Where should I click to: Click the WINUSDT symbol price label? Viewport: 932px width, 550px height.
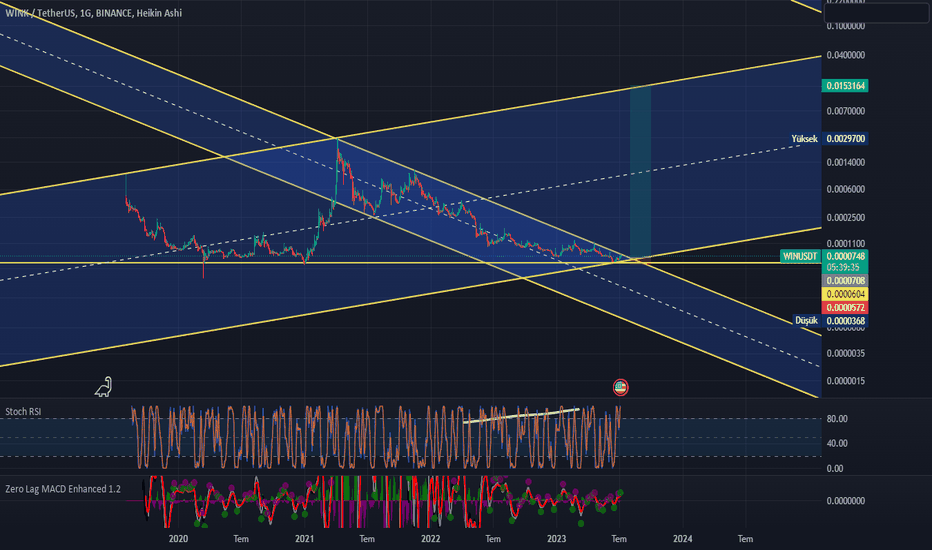point(800,256)
